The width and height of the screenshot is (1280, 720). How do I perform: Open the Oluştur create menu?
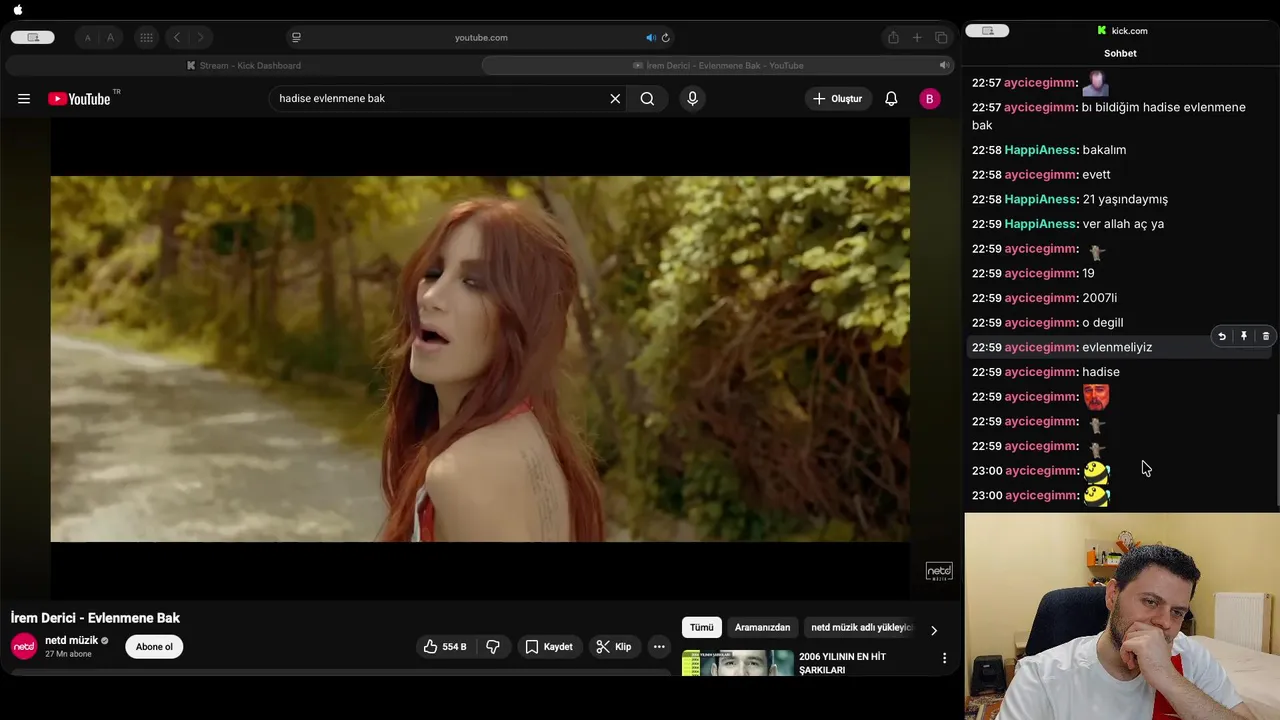pyautogui.click(x=838, y=99)
